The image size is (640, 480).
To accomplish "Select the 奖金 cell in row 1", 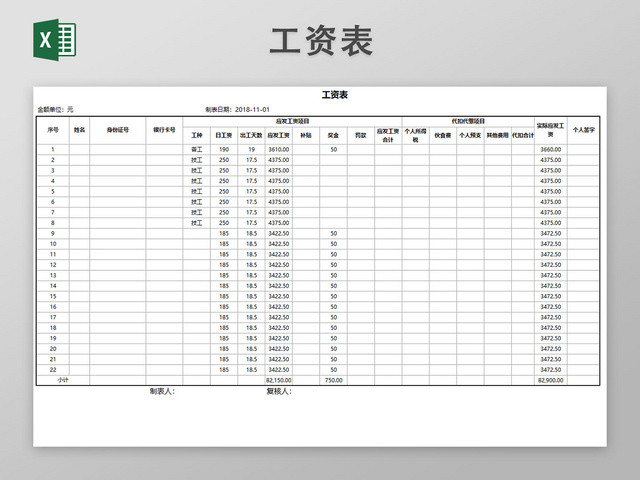I will tap(333, 149).
